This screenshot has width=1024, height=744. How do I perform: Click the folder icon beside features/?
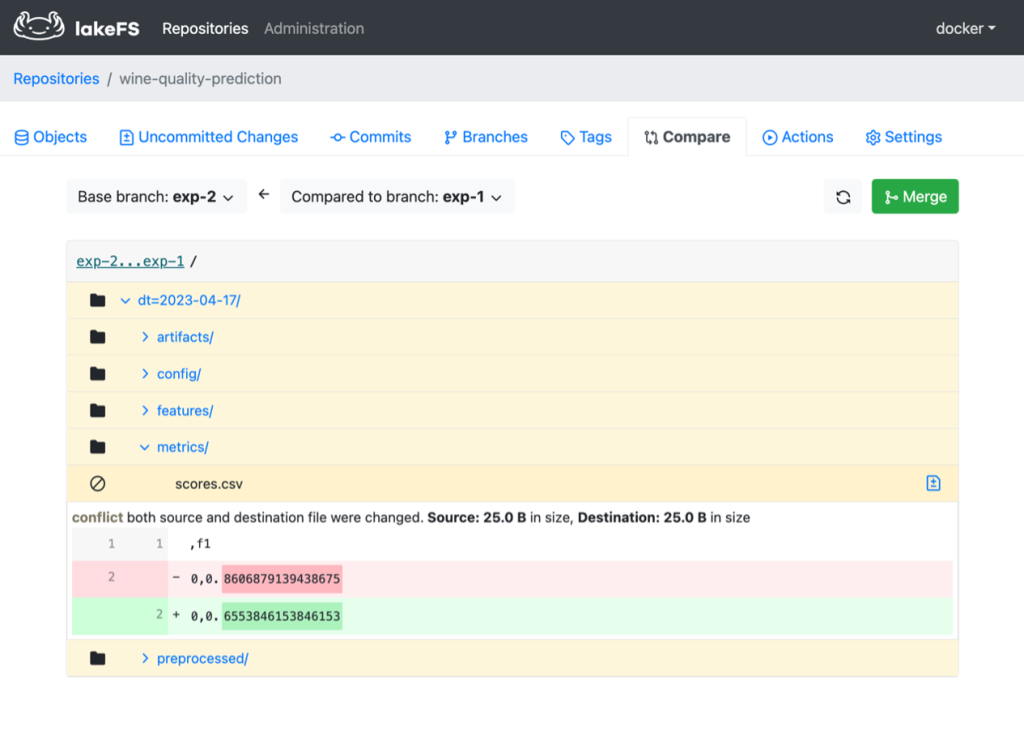tap(98, 410)
